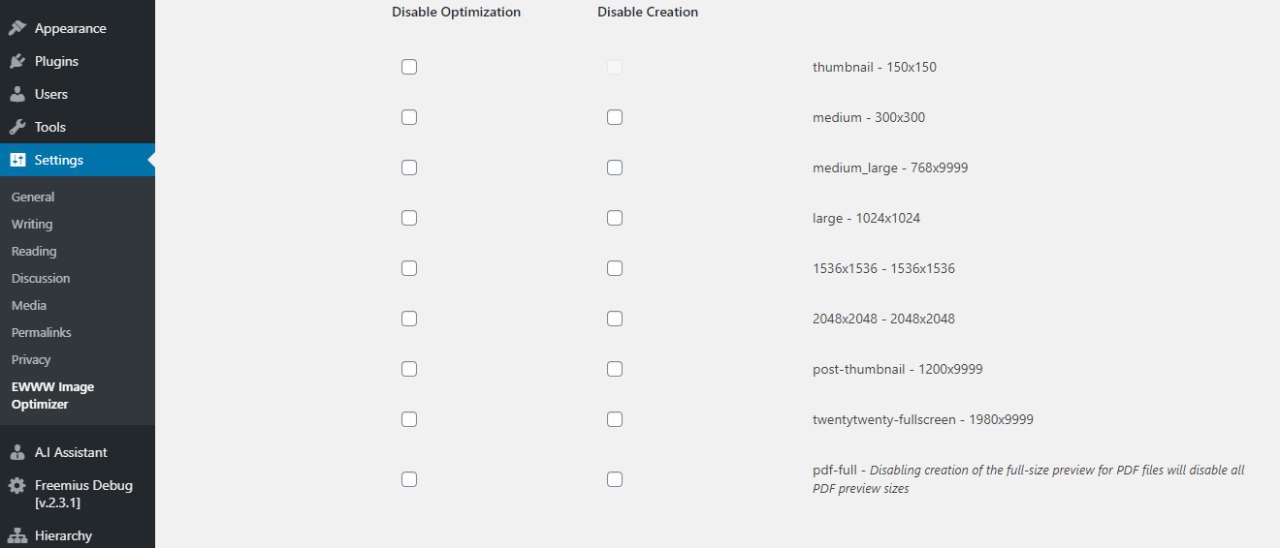Click the Appearance paintbrush icon
This screenshot has height=548, width=1280.
tap(17, 28)
